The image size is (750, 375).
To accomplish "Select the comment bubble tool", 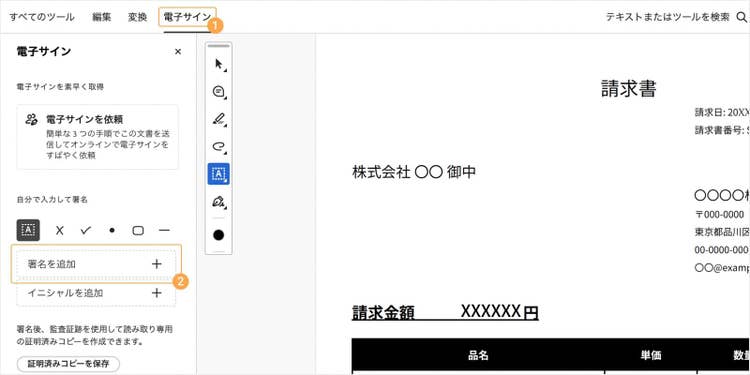I will point(219,91).
